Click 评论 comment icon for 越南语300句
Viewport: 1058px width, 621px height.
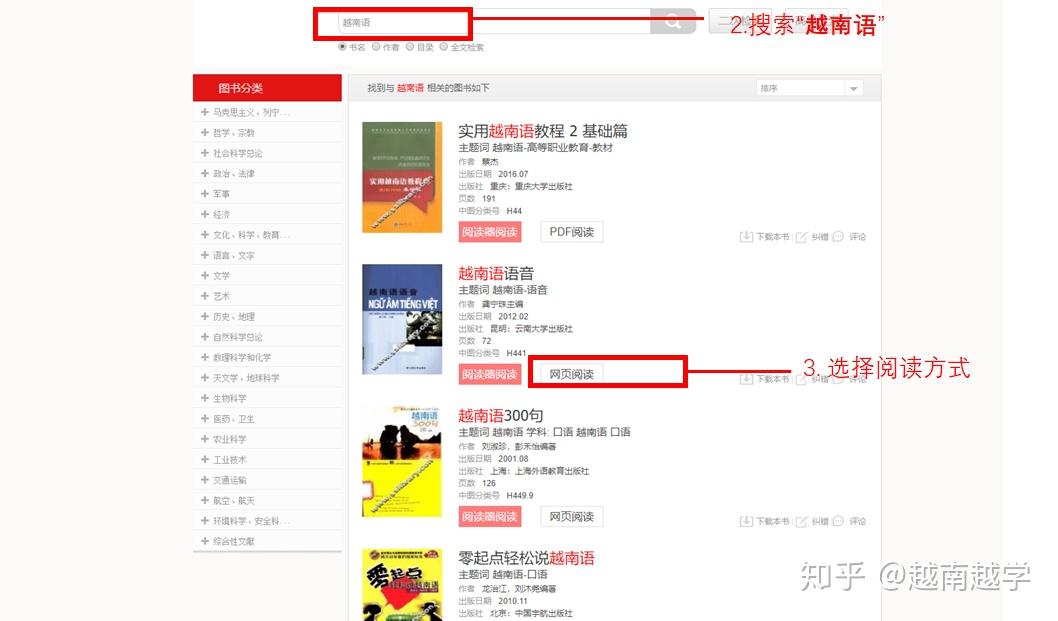click(x=838, y=522)
